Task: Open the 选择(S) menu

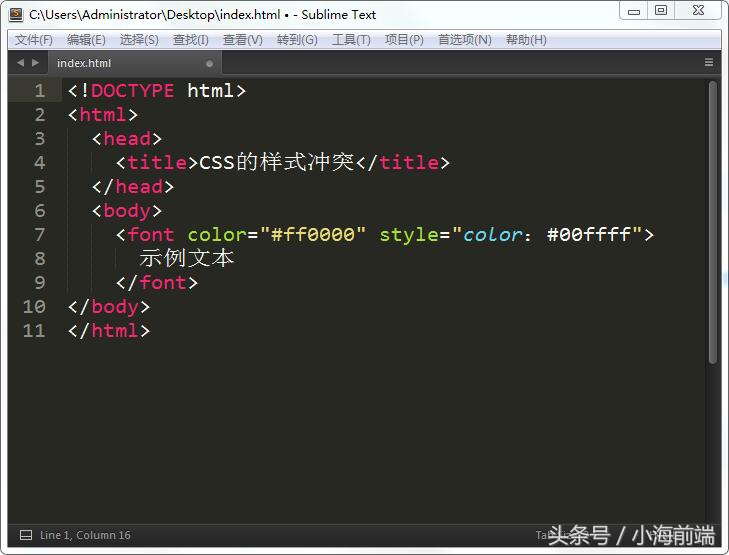Action: (x=139, y=40)
